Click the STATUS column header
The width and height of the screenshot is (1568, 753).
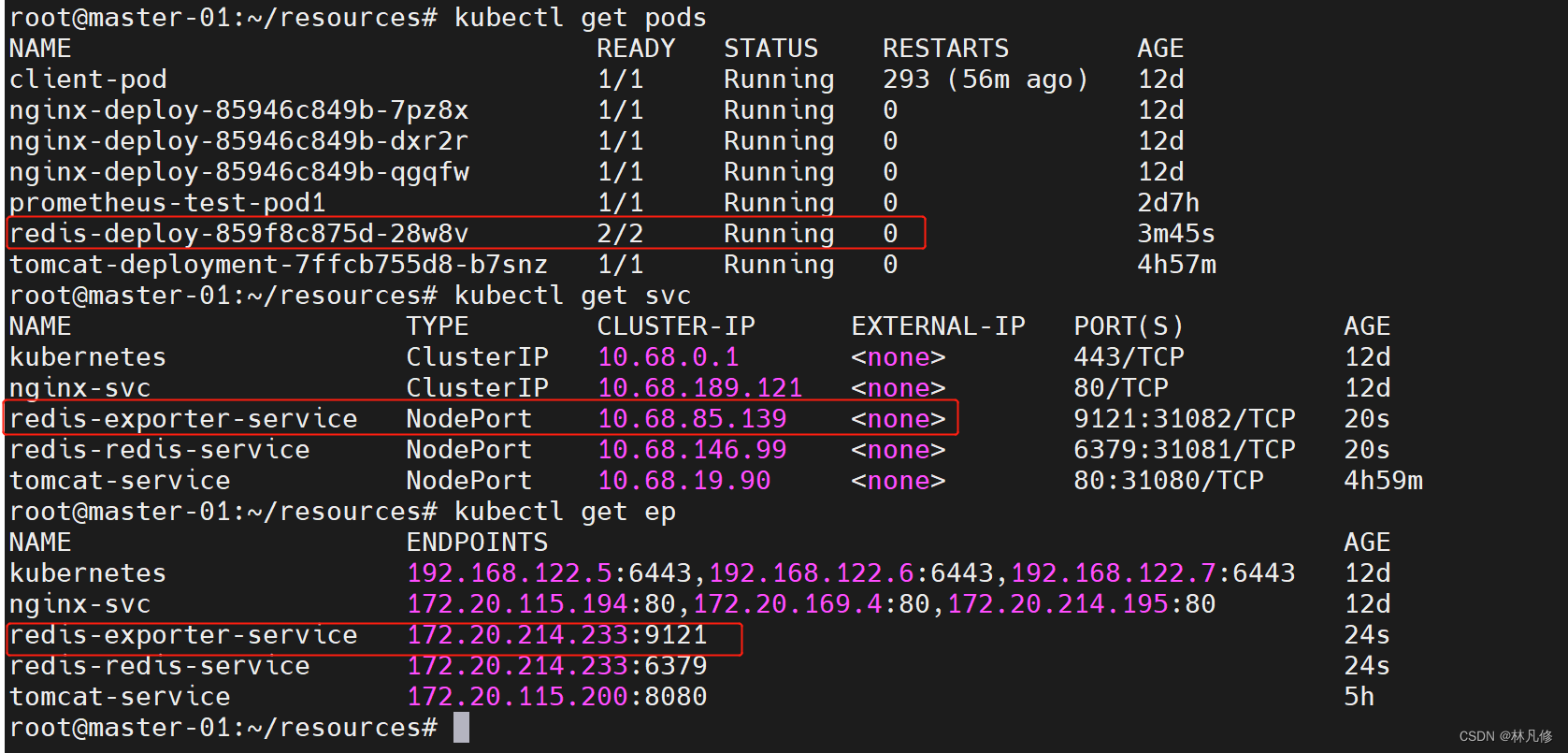770,49
